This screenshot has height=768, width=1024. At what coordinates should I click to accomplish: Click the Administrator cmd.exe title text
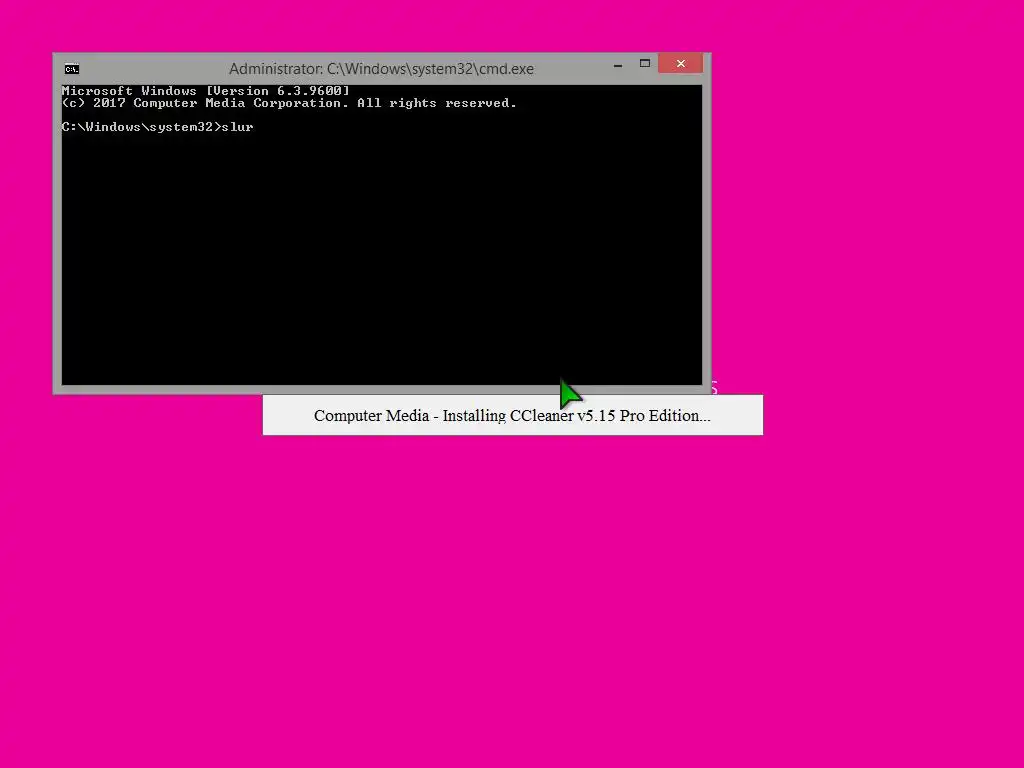pos(381,69)
